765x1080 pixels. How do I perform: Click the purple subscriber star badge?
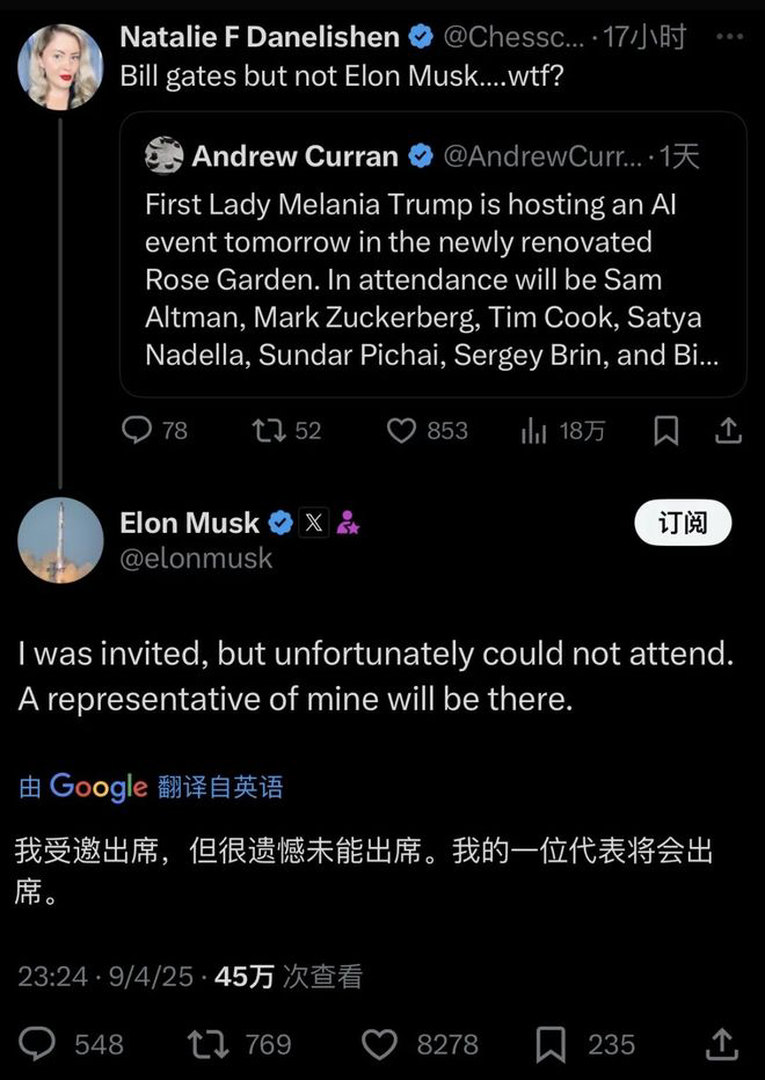pyautogui.click(x=348, y=523)
